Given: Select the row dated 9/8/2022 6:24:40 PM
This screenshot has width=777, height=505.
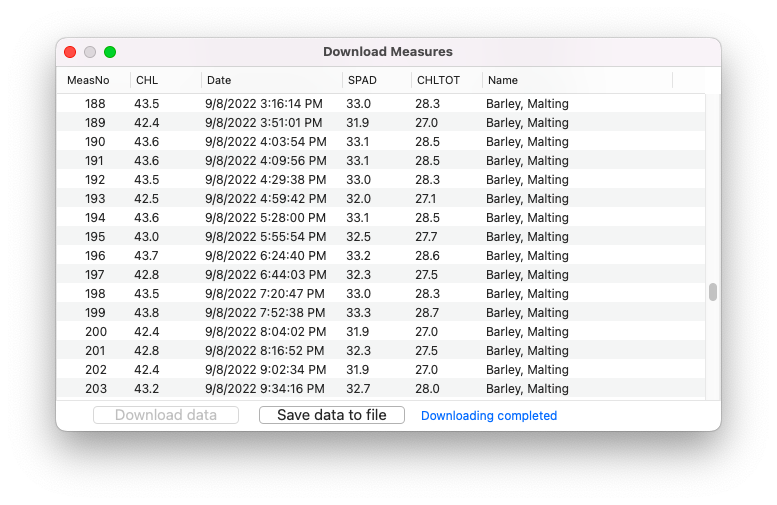Looking at the screenshot, I should point(381,256).
